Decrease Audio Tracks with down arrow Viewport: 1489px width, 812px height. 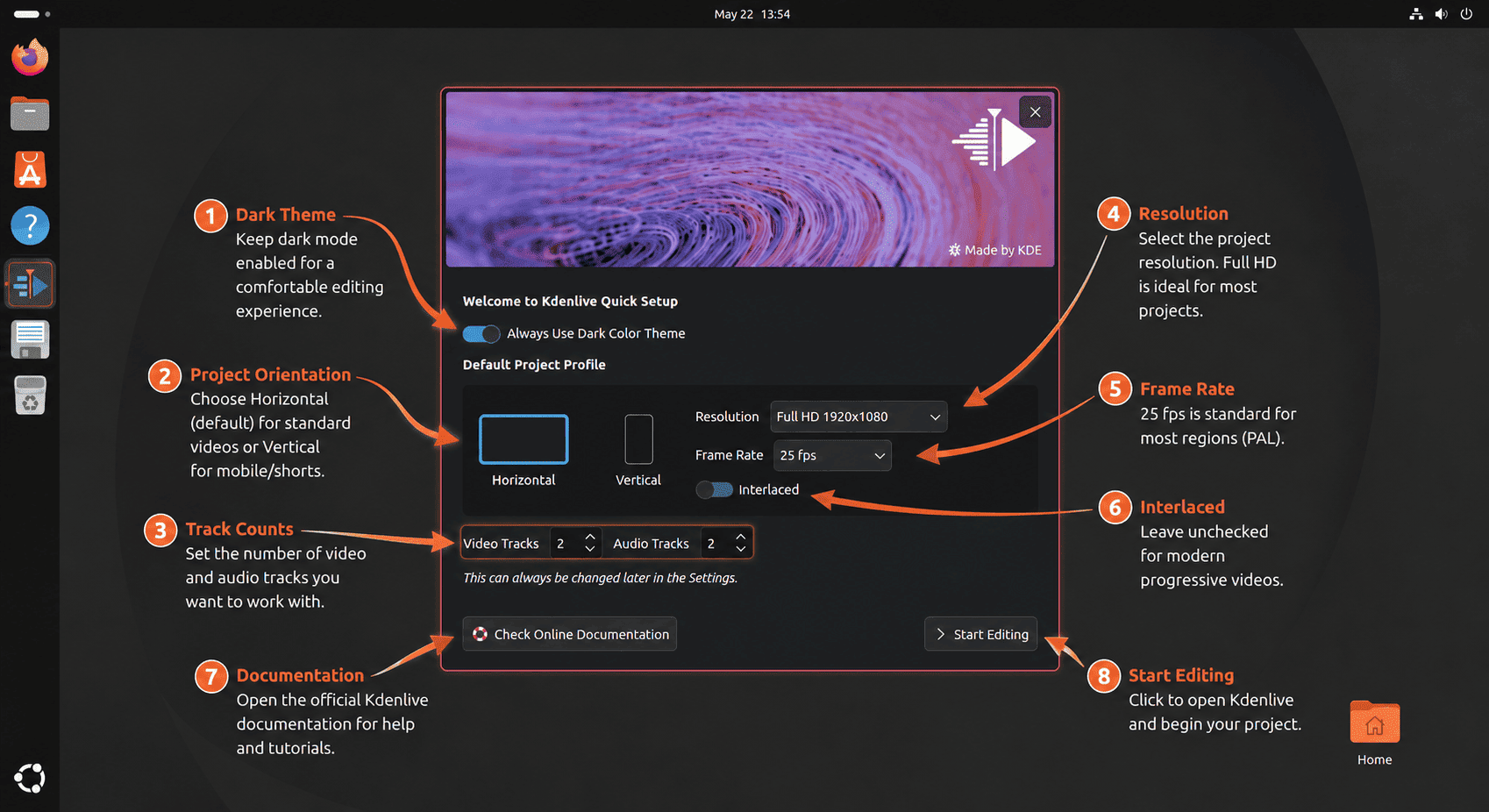pyautogui.click(x=741, y=550)
